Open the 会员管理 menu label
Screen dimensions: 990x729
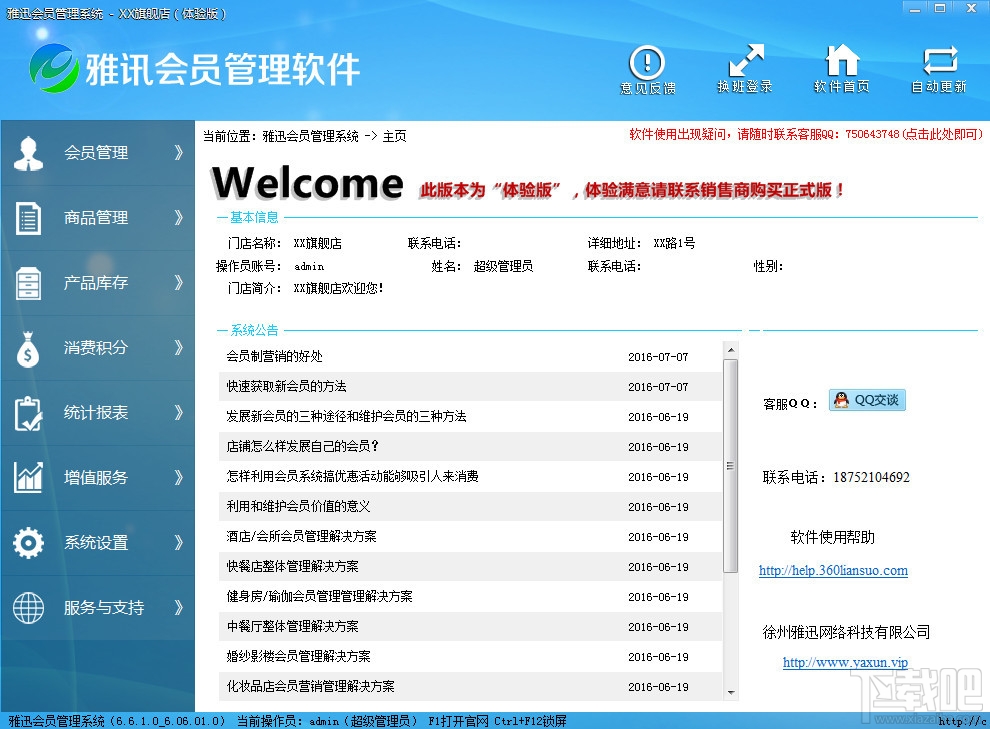click(x=96, y=153)
